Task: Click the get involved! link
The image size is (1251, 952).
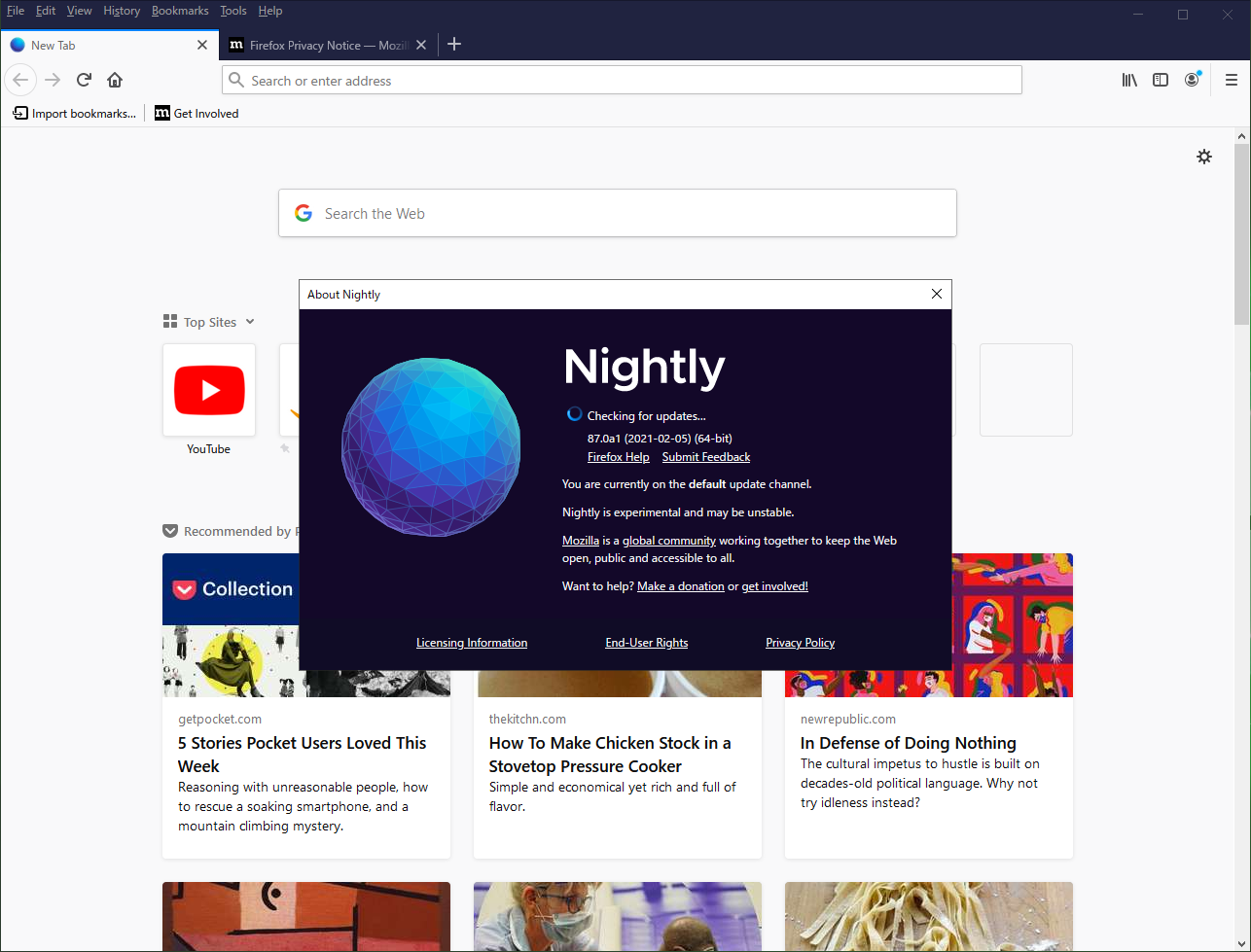Action: [x=775, y=586]
